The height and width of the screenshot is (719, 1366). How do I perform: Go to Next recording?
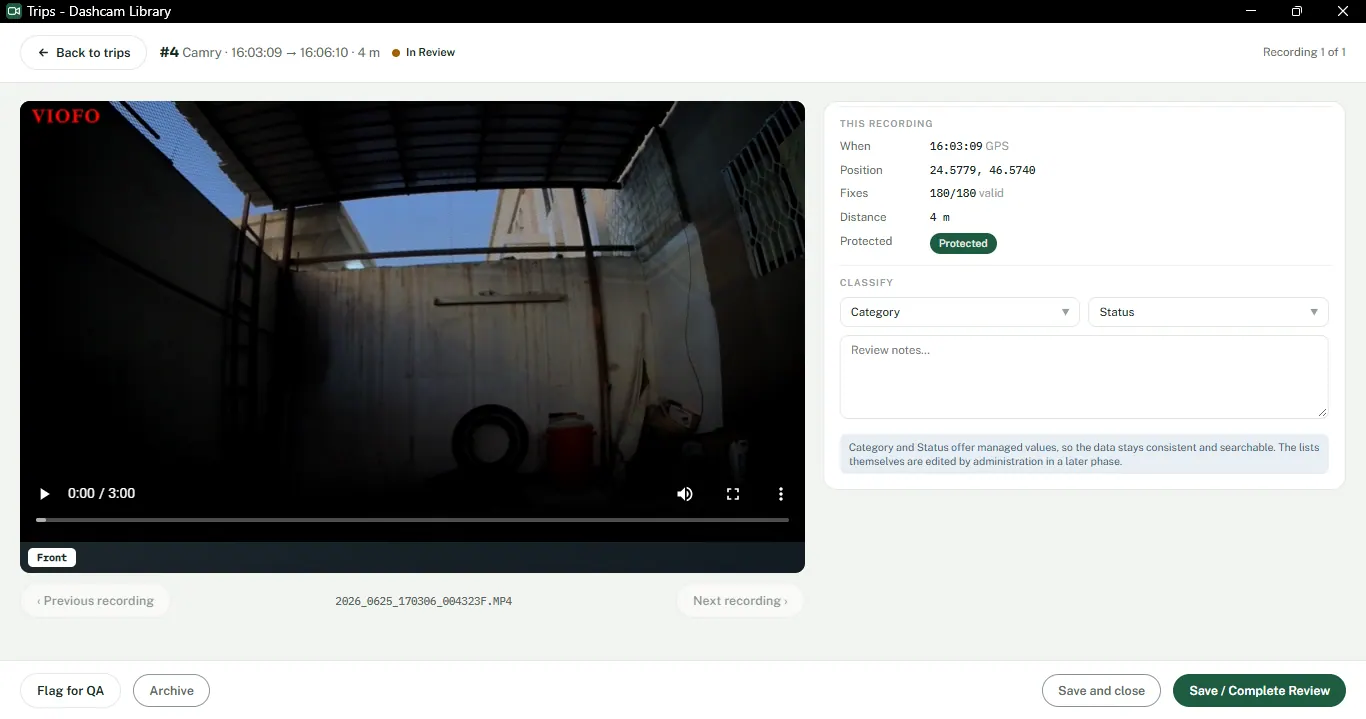pos(740,601)
